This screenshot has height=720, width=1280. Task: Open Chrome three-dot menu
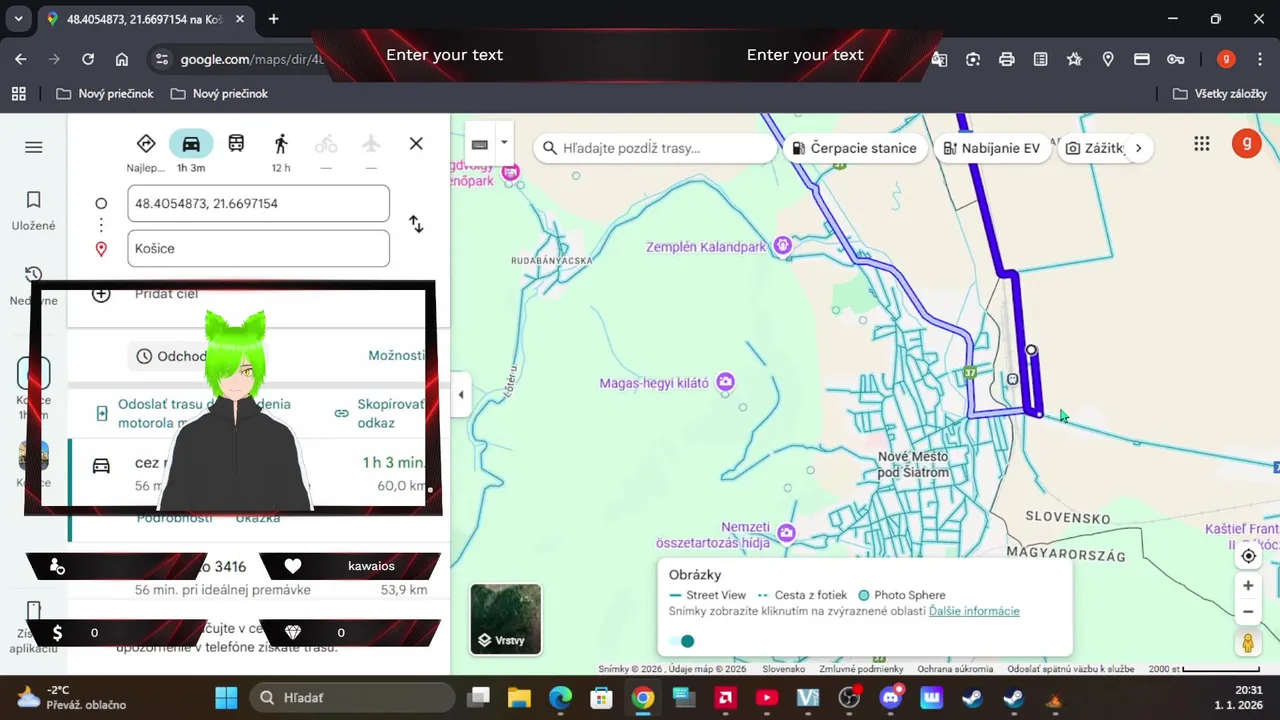click(x=1259, y=59)
